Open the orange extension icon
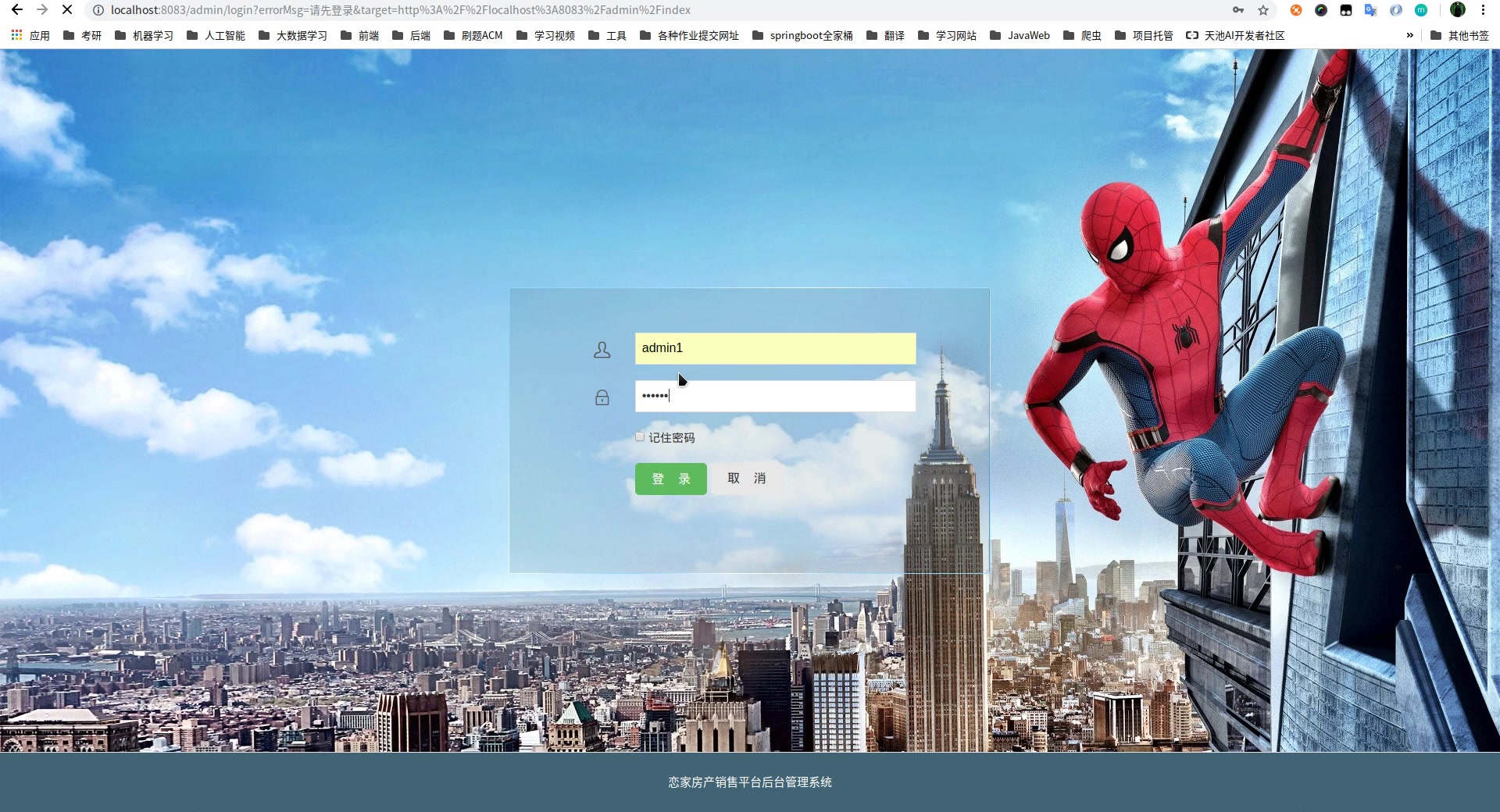 (1296, 10)
